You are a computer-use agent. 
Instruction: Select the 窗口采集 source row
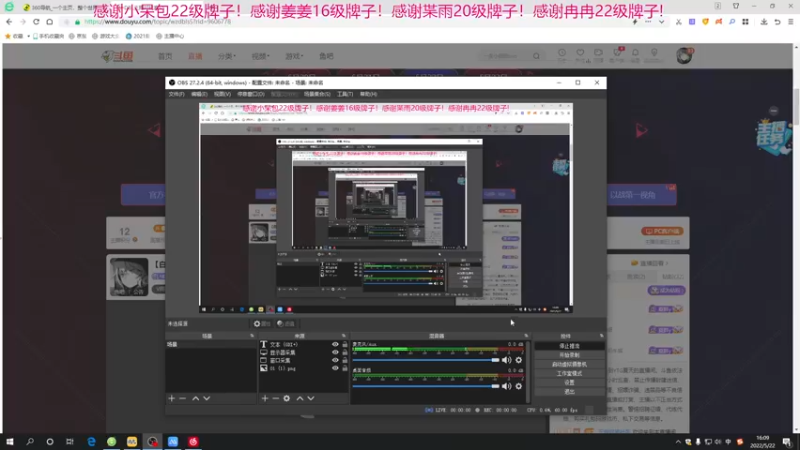click(304, 360)
